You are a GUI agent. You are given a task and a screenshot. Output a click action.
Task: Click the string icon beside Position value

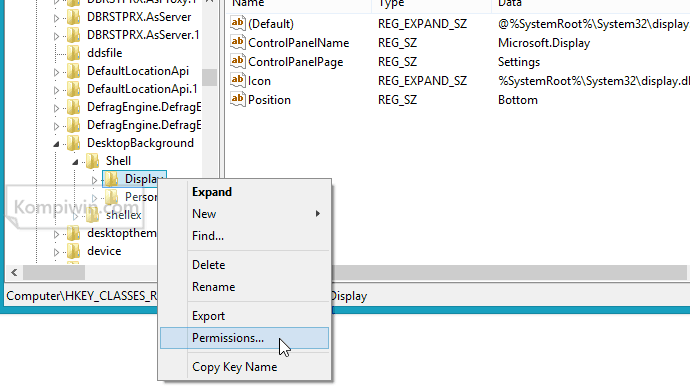point(238,99)
